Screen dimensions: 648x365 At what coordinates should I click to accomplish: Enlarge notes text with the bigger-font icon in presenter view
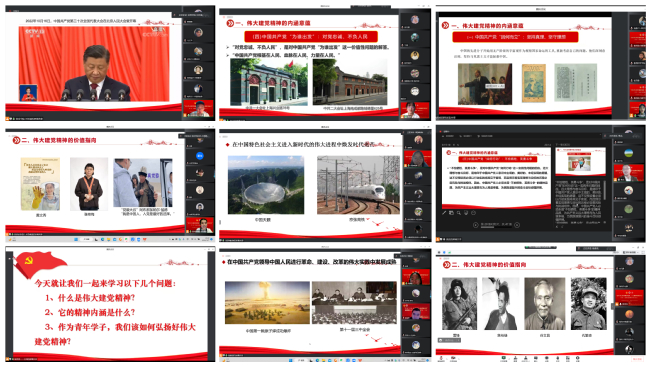pyautogui.click(x=557, y=227)
